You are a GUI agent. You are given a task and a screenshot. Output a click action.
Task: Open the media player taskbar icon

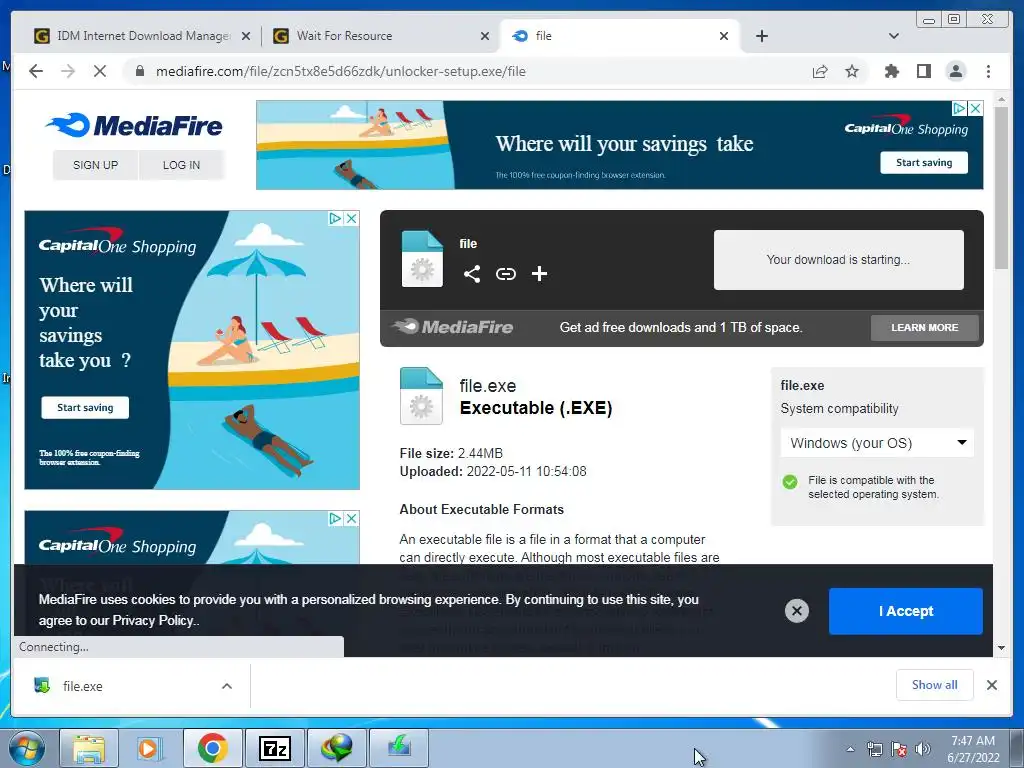coord(149,748)
